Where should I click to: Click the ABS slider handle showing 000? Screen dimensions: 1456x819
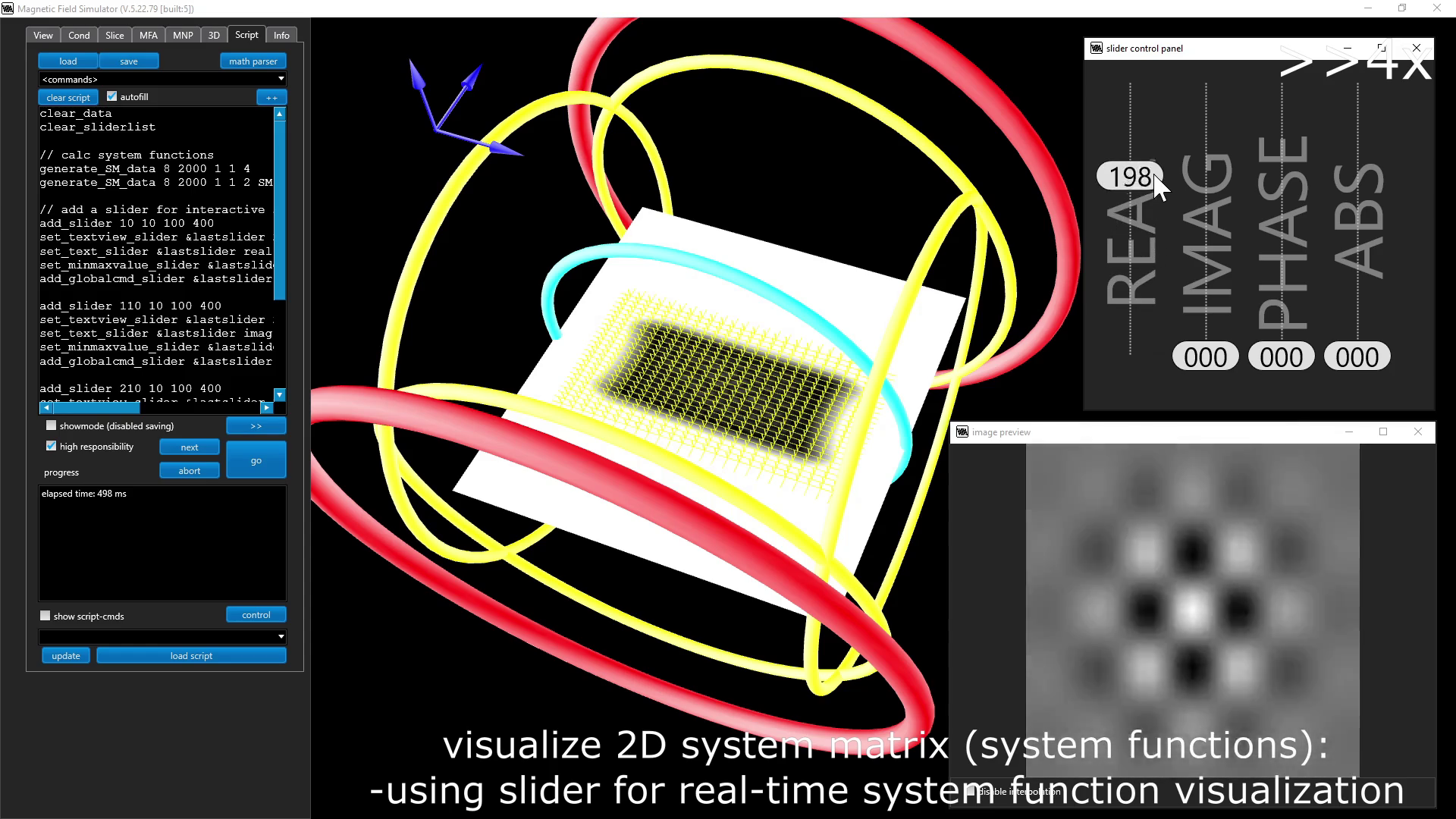tap(1357, 356)
